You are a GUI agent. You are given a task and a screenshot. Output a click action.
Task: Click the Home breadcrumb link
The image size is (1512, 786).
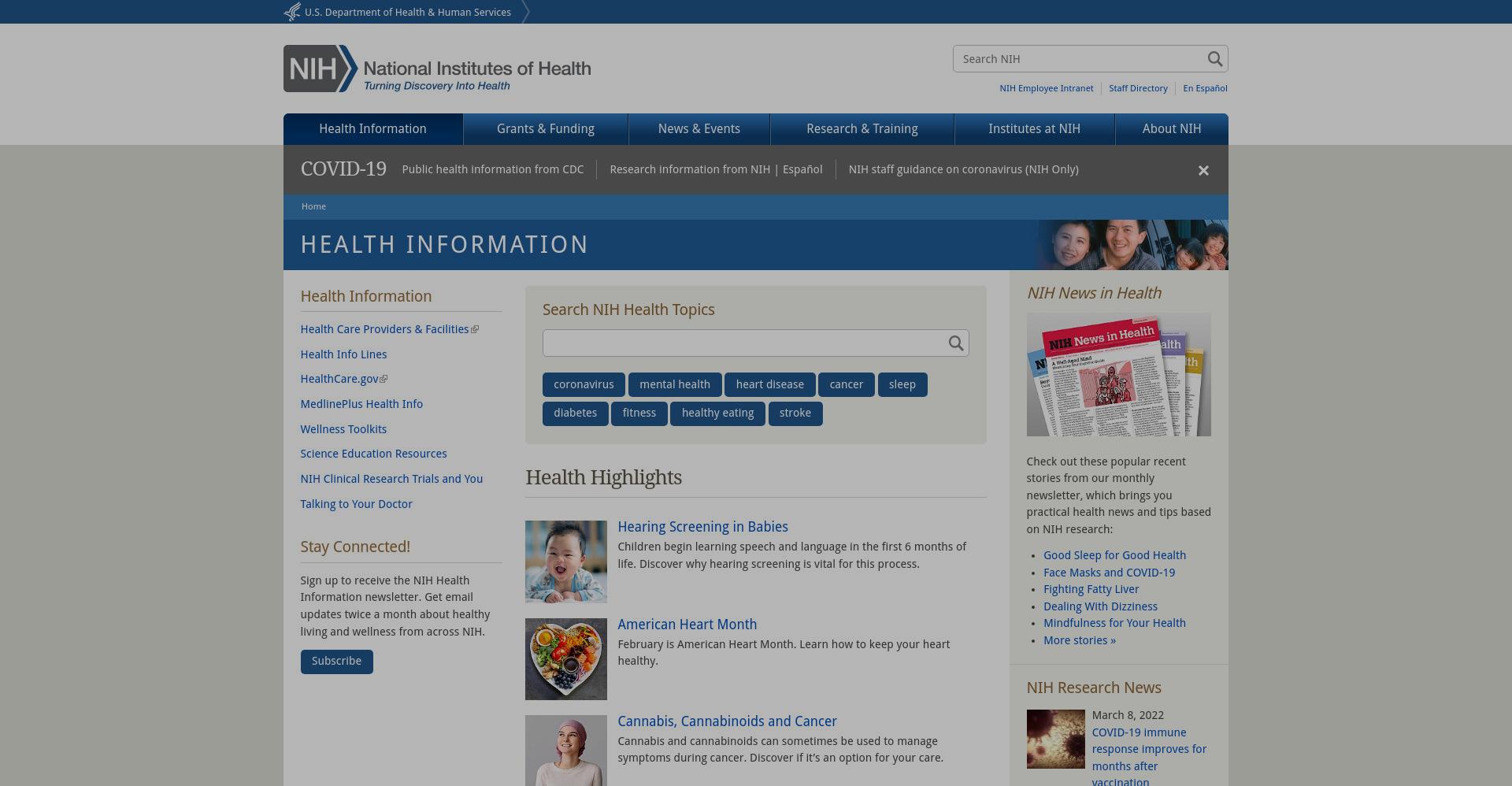click(x=313, y=206)
